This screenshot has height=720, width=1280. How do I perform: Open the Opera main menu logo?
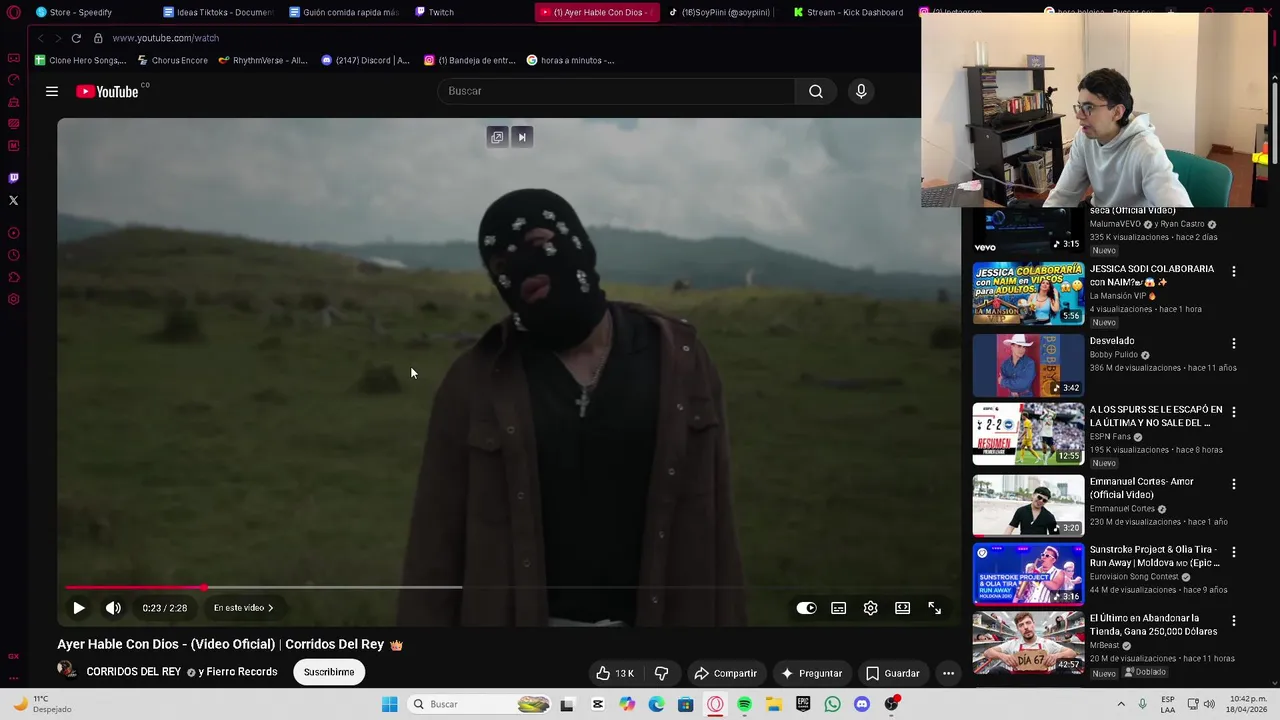pos(13,12)
